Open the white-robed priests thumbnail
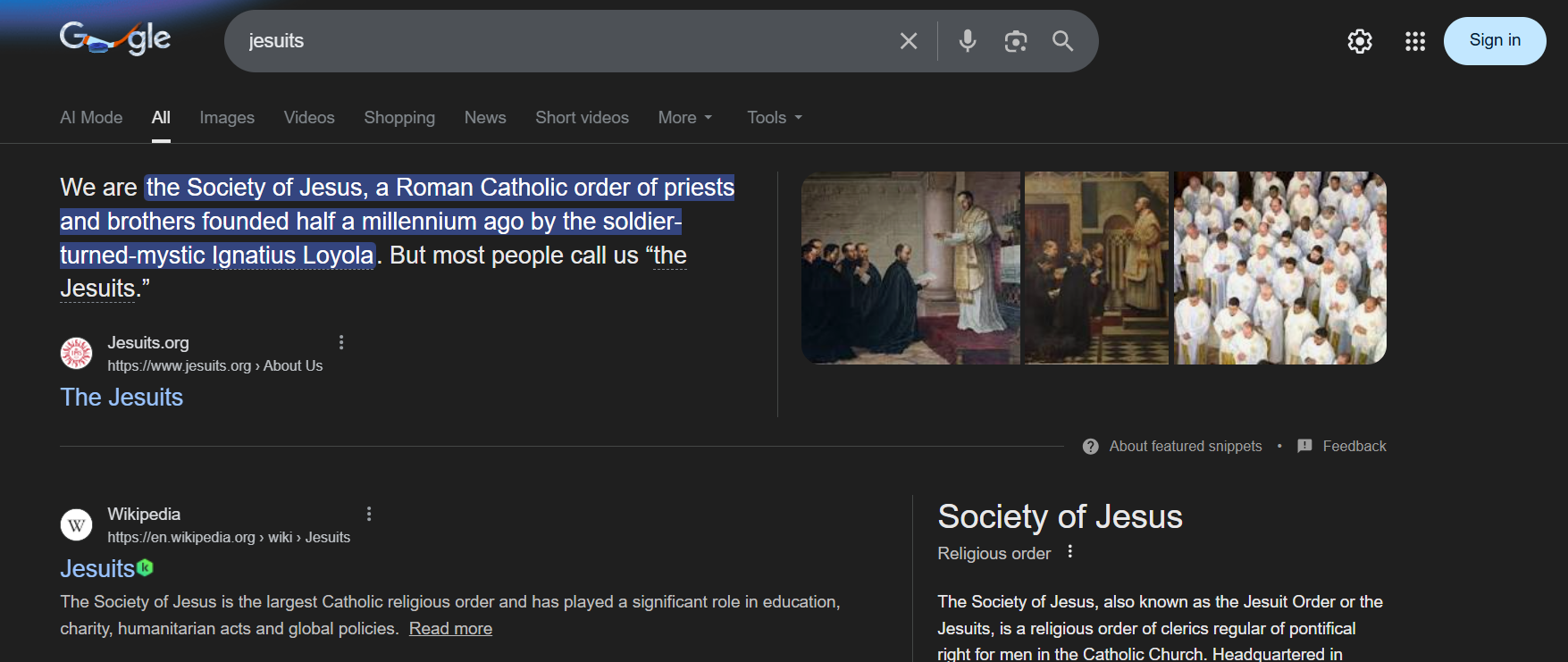Viewport: 1568px width, 662px height. pyautogui.click(x=1279, y=268)
